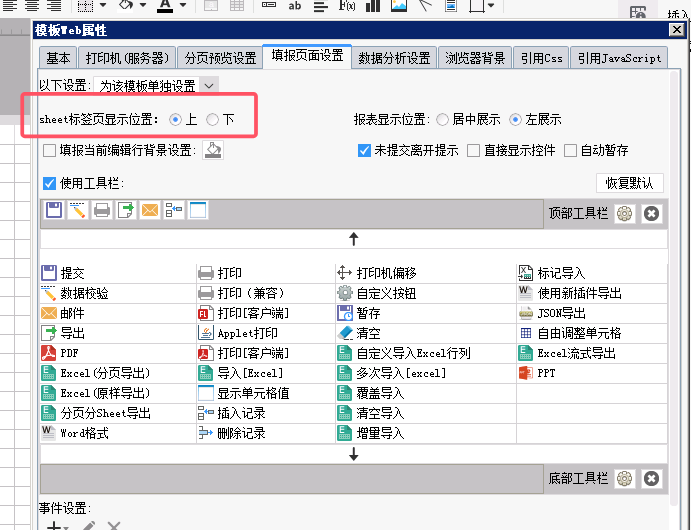The image size is (691, 530).
Task: Select the Word格式 item
Action: coord(118,433)
